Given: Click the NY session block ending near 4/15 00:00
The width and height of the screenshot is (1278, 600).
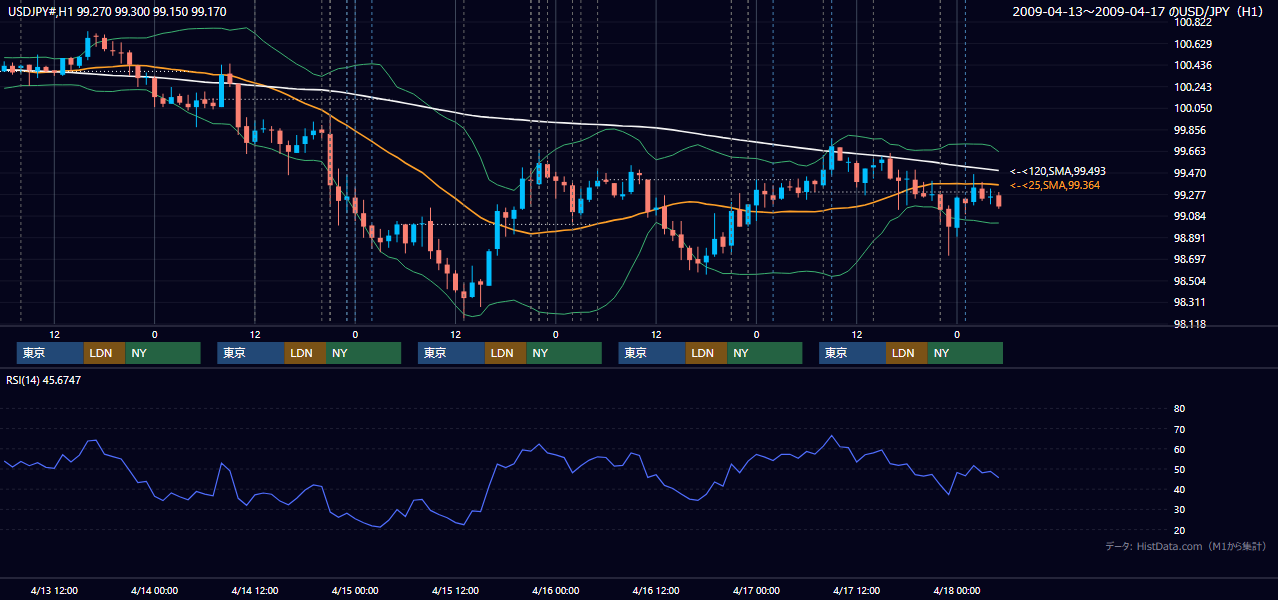Looking at the screenshot, I should pyautogui.click(x=364, y=353).
